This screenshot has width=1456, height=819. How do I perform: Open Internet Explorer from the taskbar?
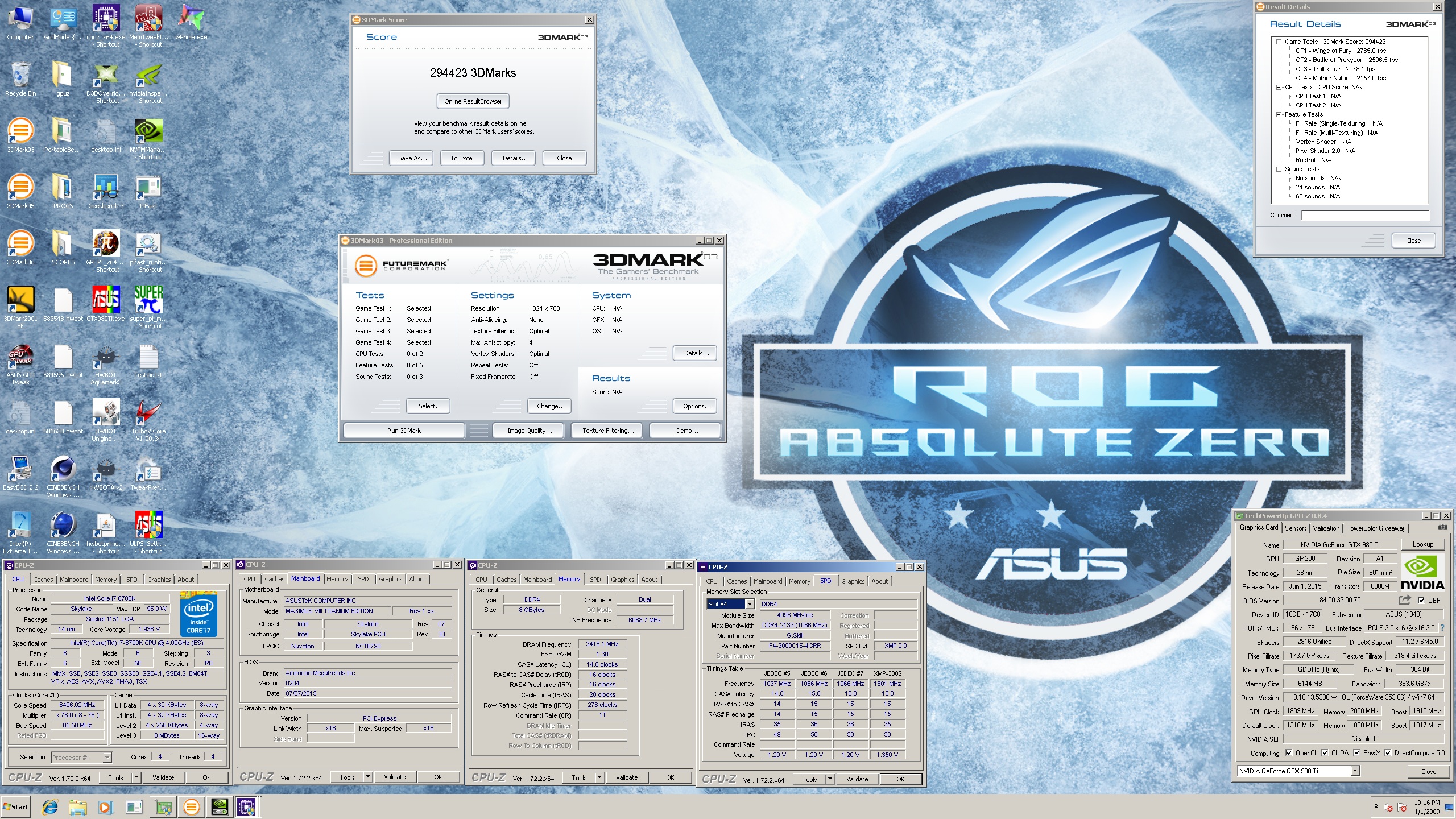tap(50, 806)
